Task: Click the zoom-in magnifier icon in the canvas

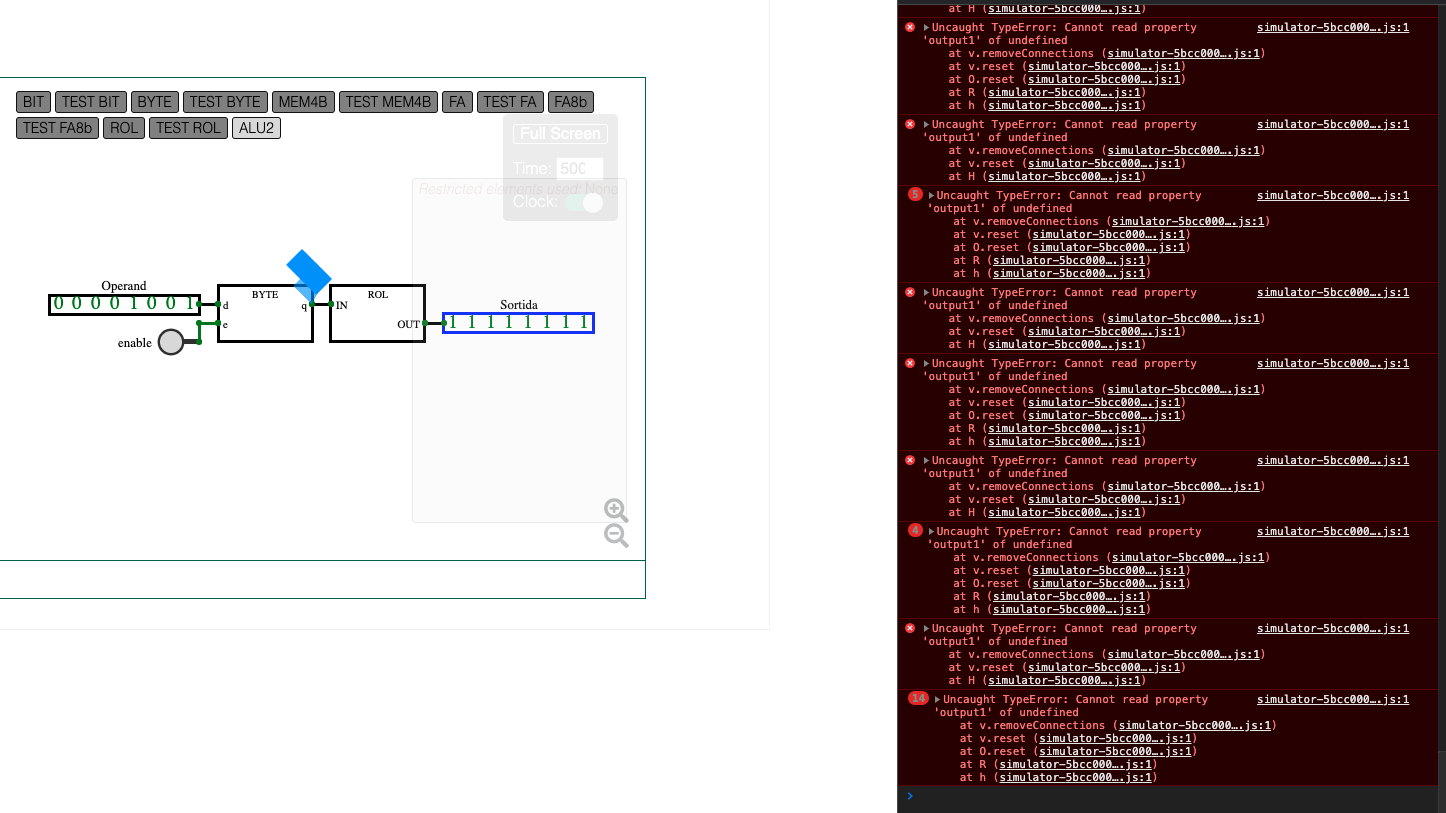Action: coord(616,510)
